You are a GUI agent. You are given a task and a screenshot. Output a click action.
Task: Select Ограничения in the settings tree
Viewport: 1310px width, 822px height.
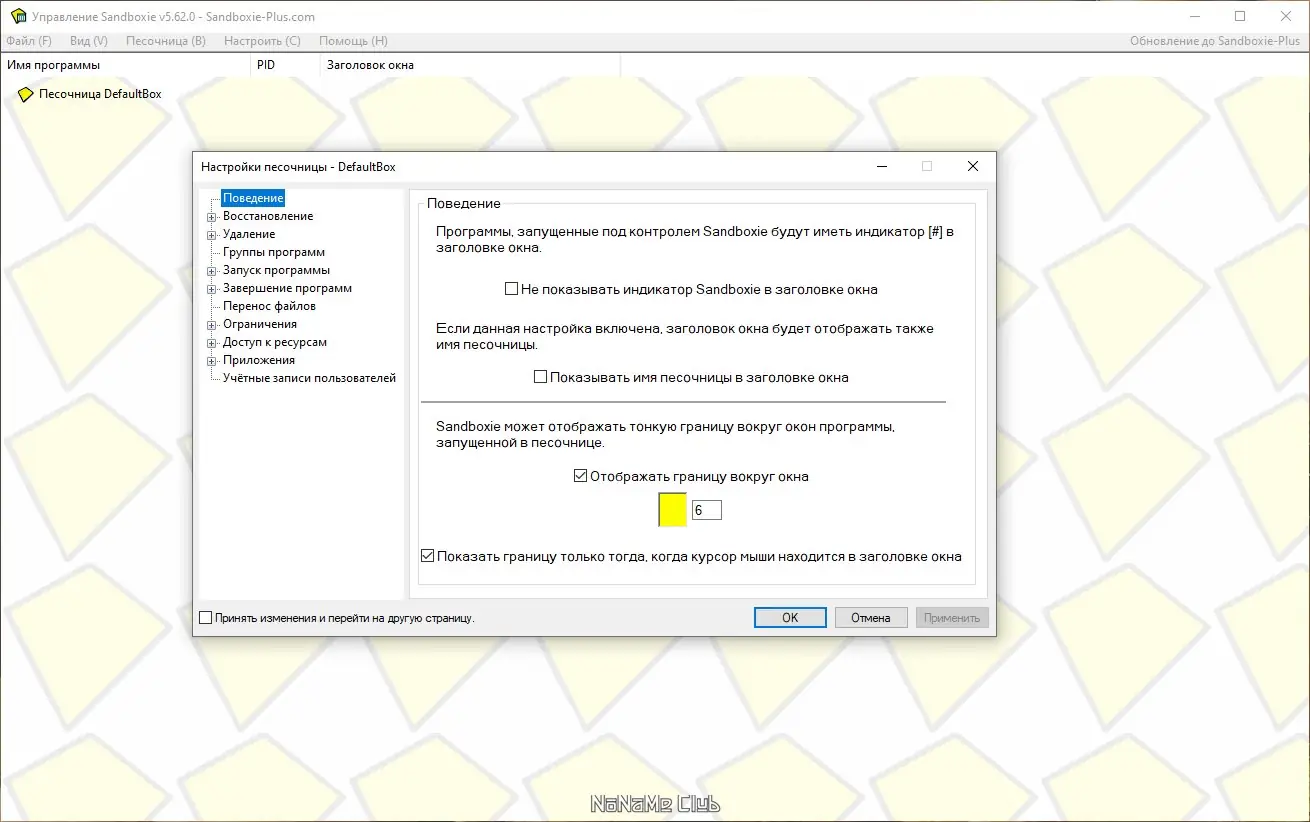coord(260,324)
